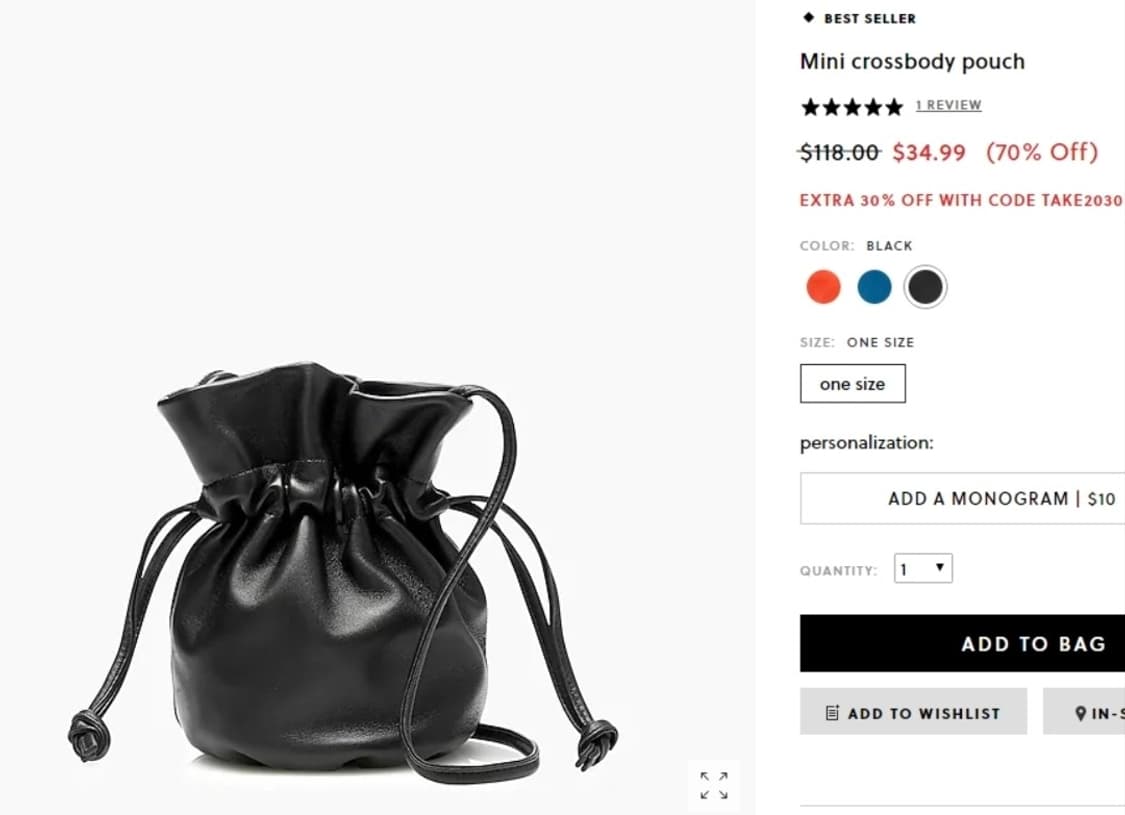Open the 1 Review link

click(x=949, y=105)
